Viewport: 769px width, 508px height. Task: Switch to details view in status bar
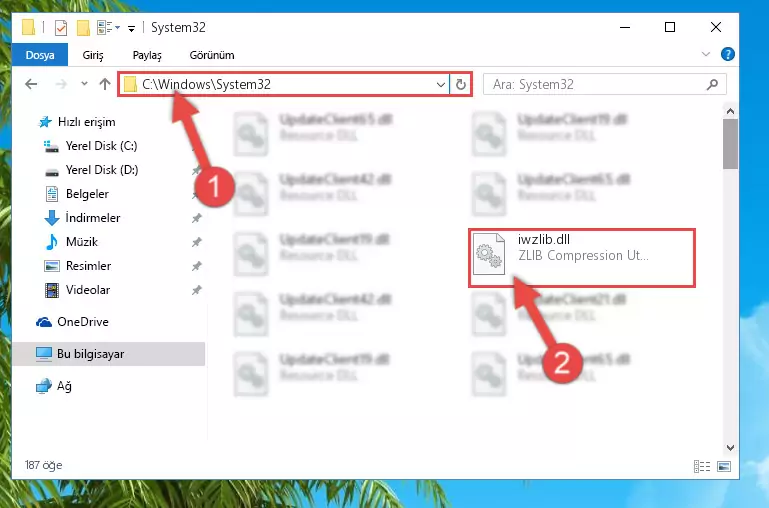coord(702,466)
